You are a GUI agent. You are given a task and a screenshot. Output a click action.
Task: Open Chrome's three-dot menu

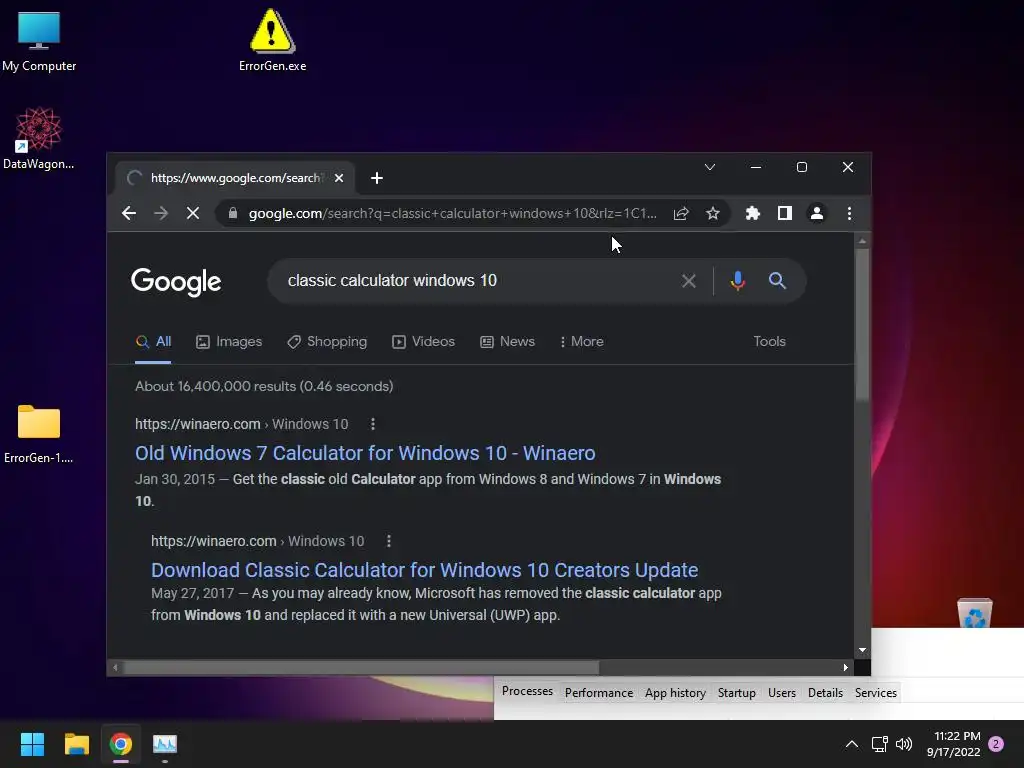849,214
